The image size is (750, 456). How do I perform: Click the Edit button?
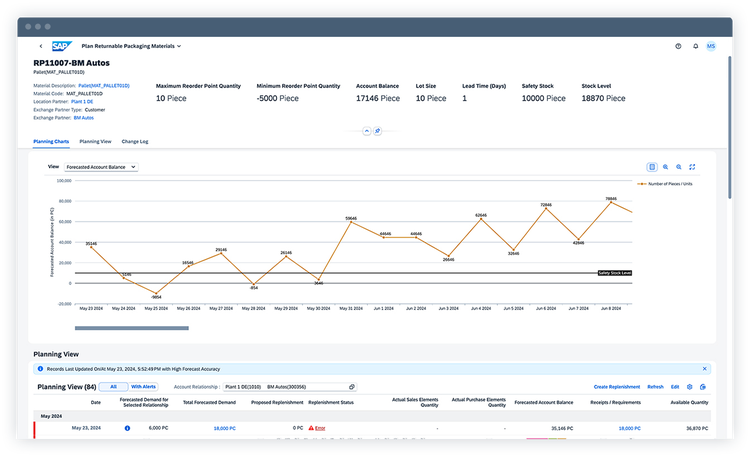(675, 387)
